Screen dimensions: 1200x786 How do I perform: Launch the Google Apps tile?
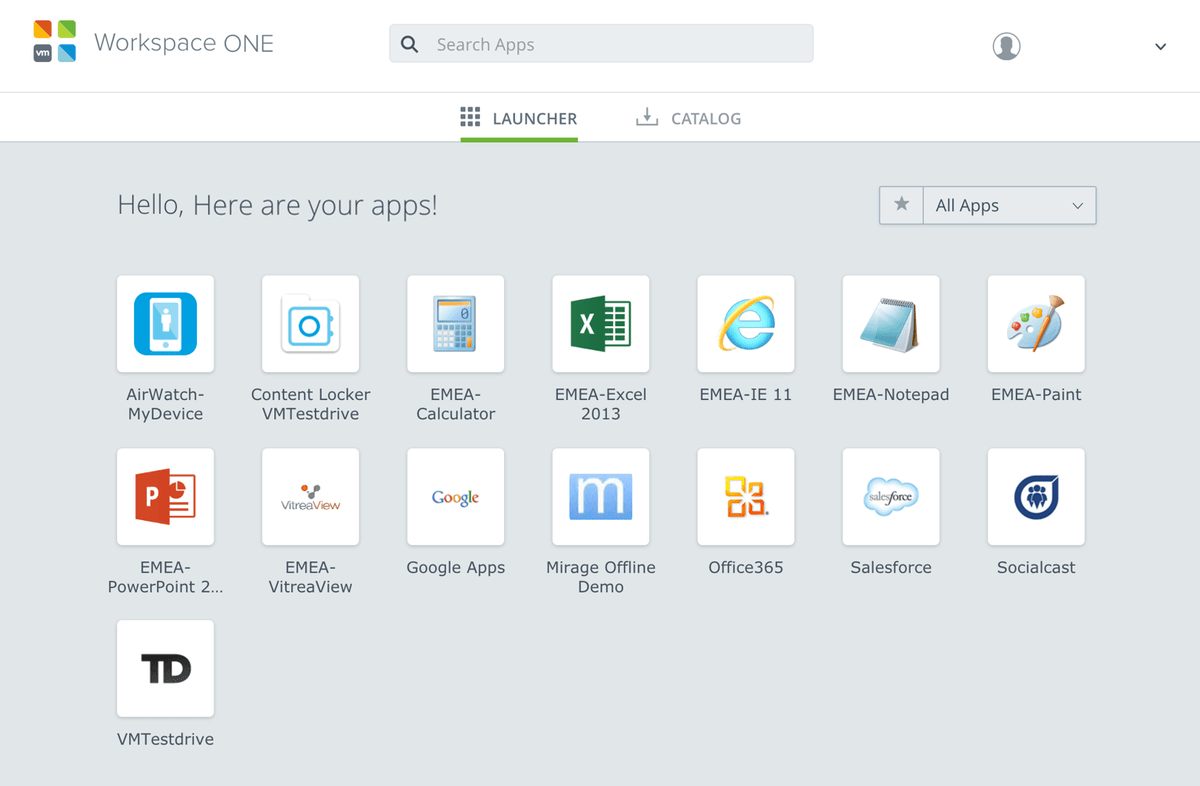coord(455,497)
